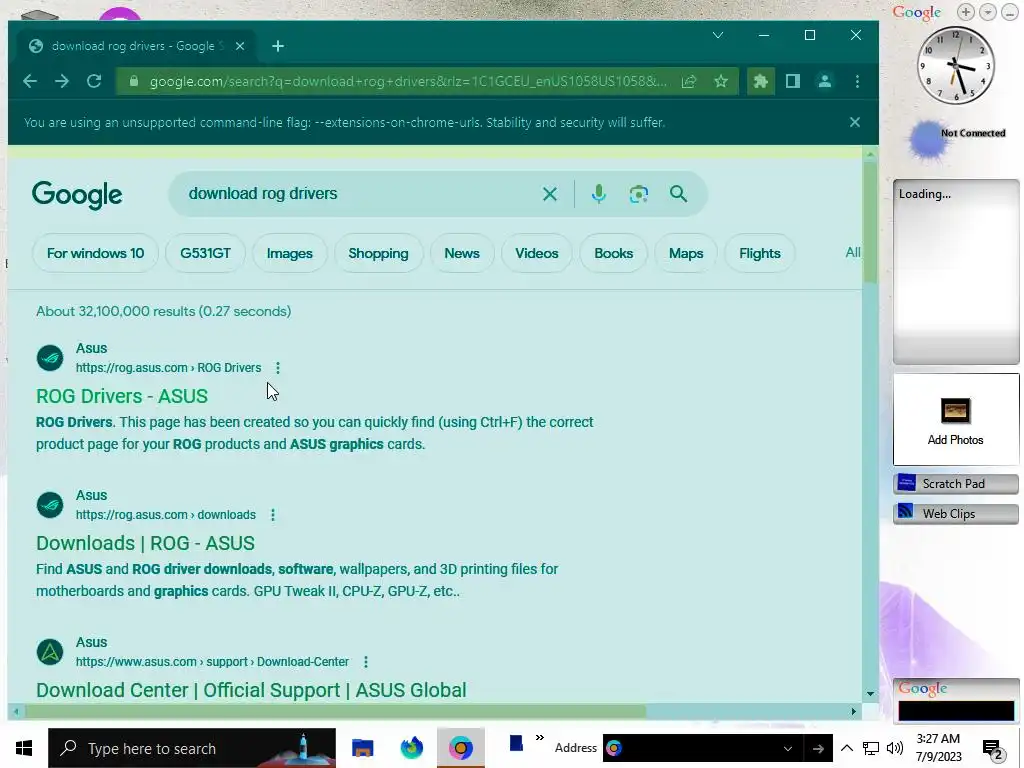Image resolution: width=1024 pixels, height=768 pixels.
Task: Click the scroll down arrow
Action: click(x=870, y=694)
